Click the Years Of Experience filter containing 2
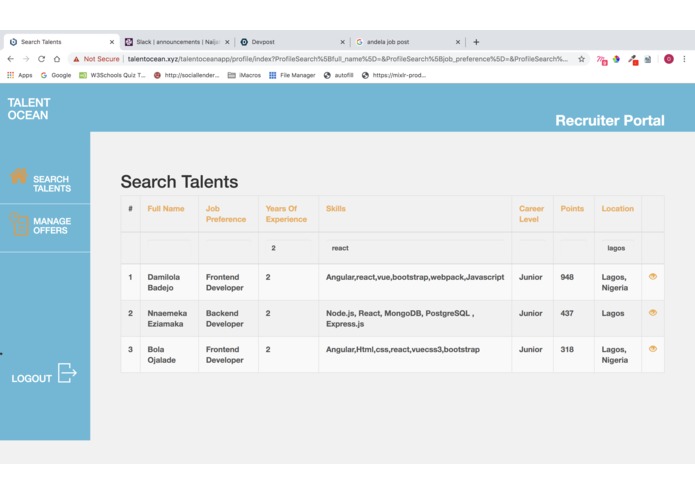The height and width of the screenshot is (494, 695). (288, 248)
